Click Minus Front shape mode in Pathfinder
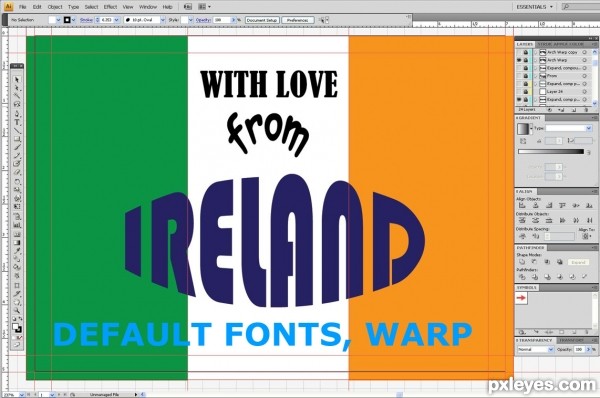The height and width of the screenshot is (398, 600). click(534, 262)
